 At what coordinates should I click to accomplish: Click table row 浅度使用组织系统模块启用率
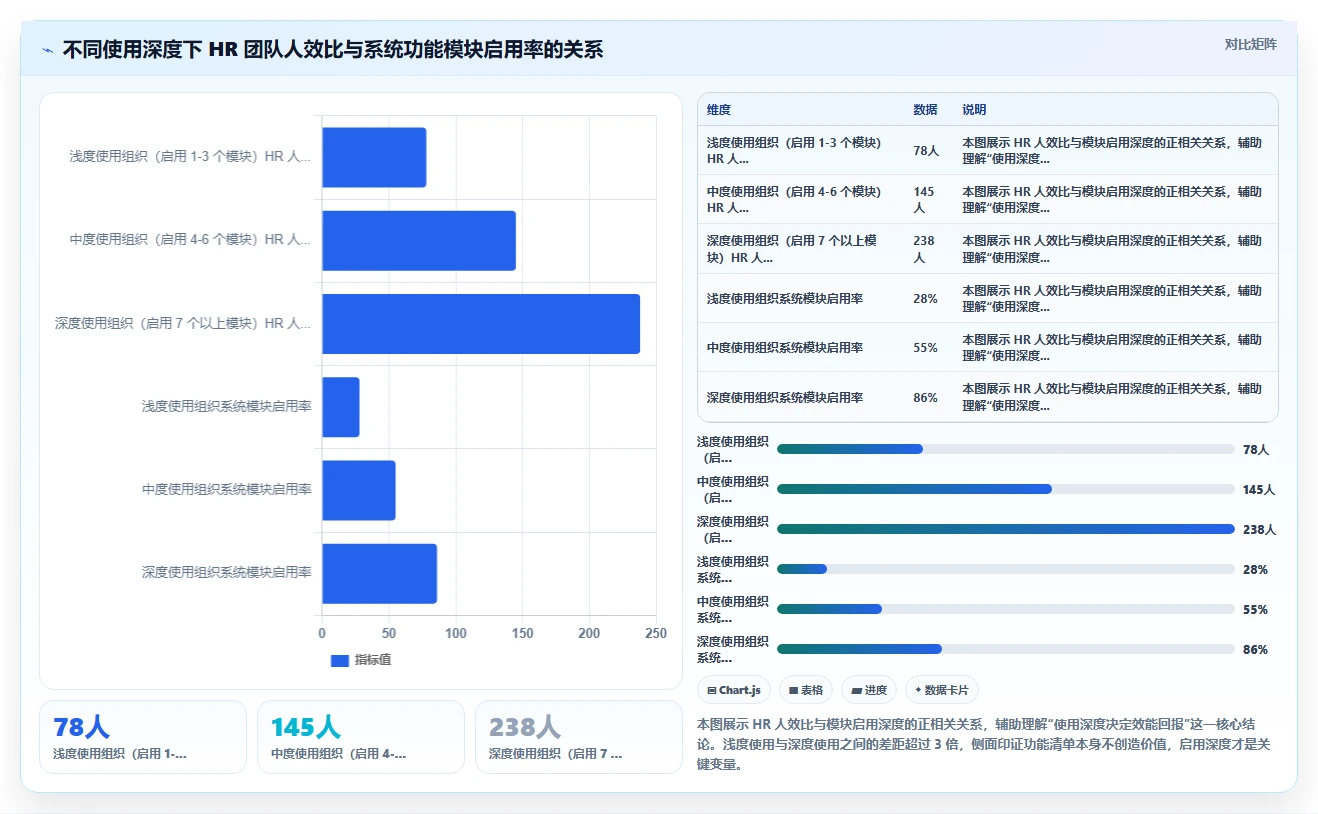(x=988, y=298)
